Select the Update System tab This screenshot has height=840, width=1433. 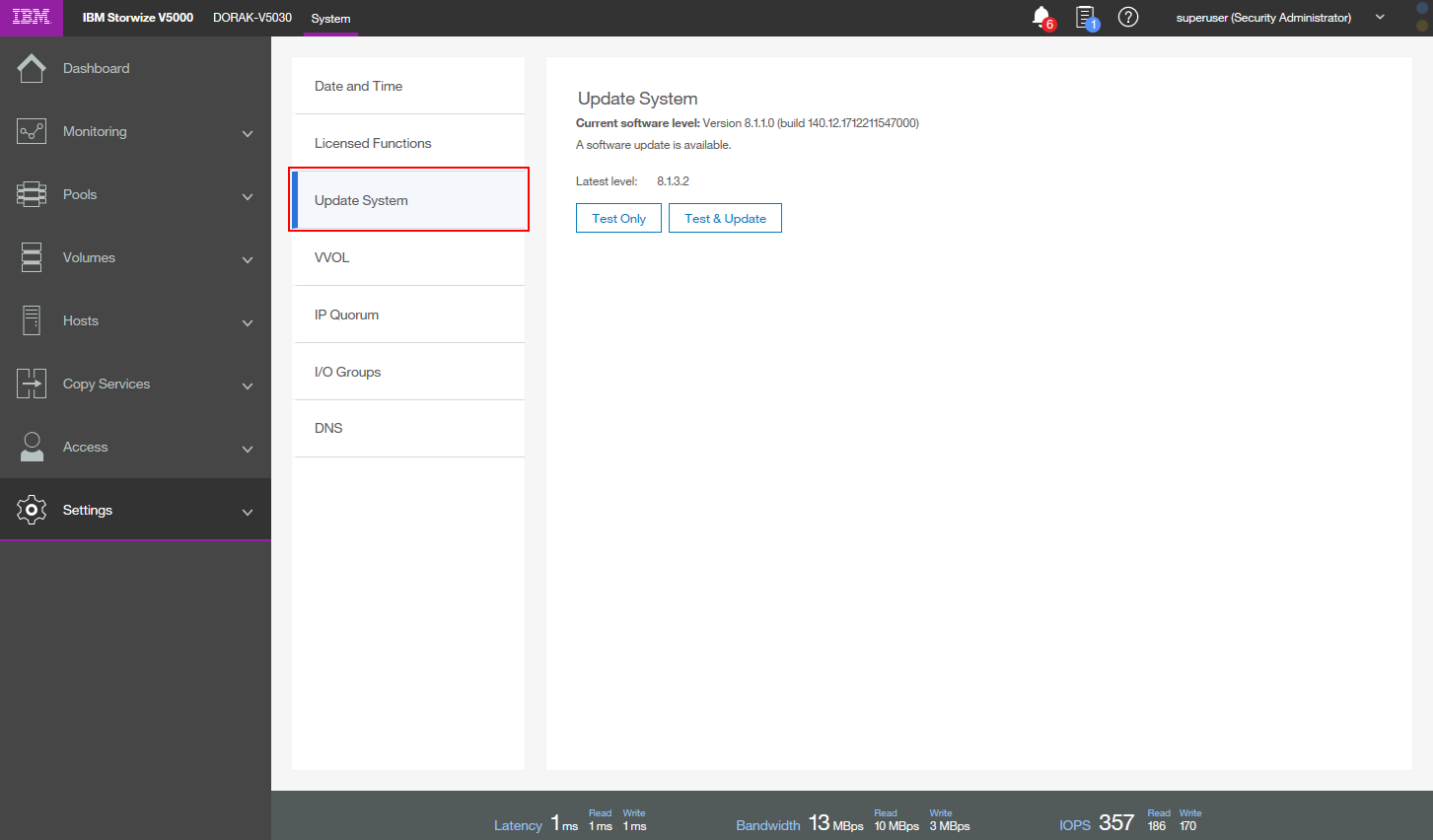click(408, 200)
